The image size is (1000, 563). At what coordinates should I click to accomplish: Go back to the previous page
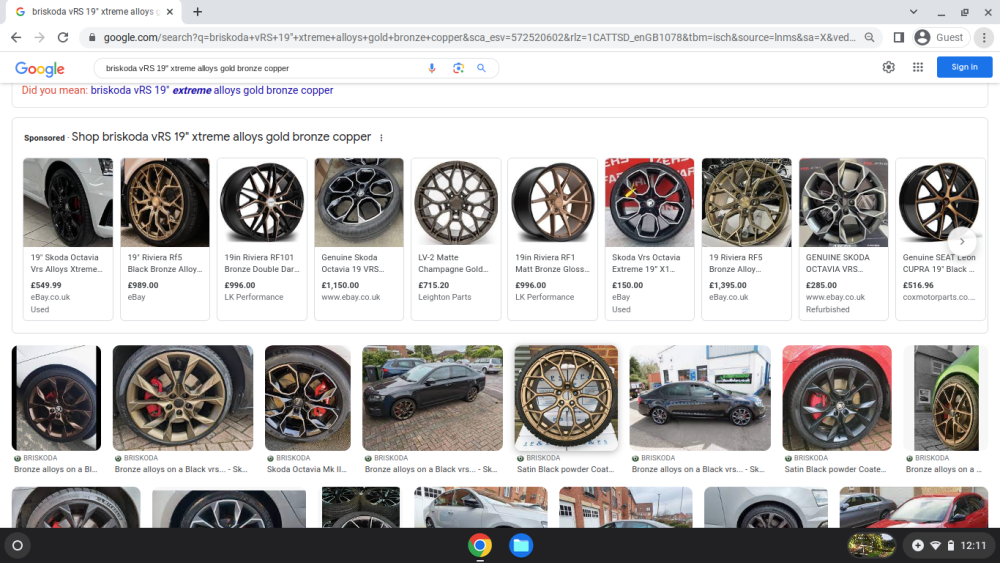pos(16,38)
